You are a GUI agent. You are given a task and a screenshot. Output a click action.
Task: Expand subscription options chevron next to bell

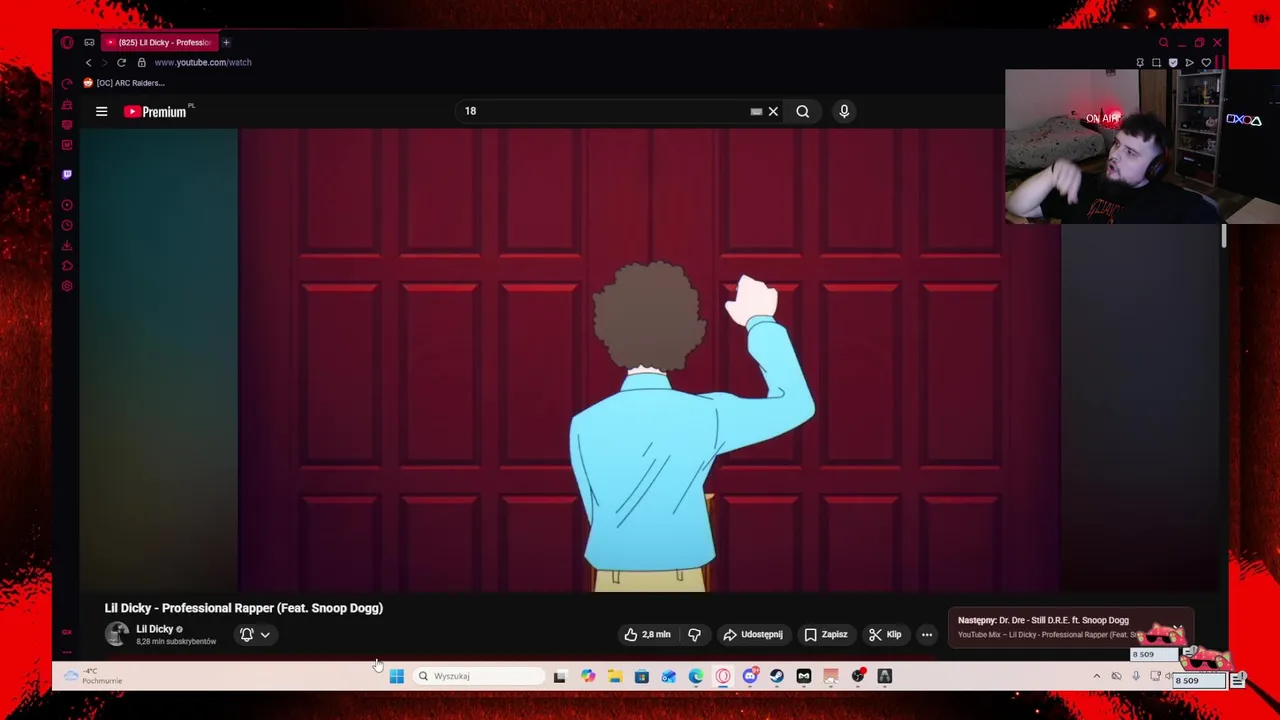(x=265, y=634)
